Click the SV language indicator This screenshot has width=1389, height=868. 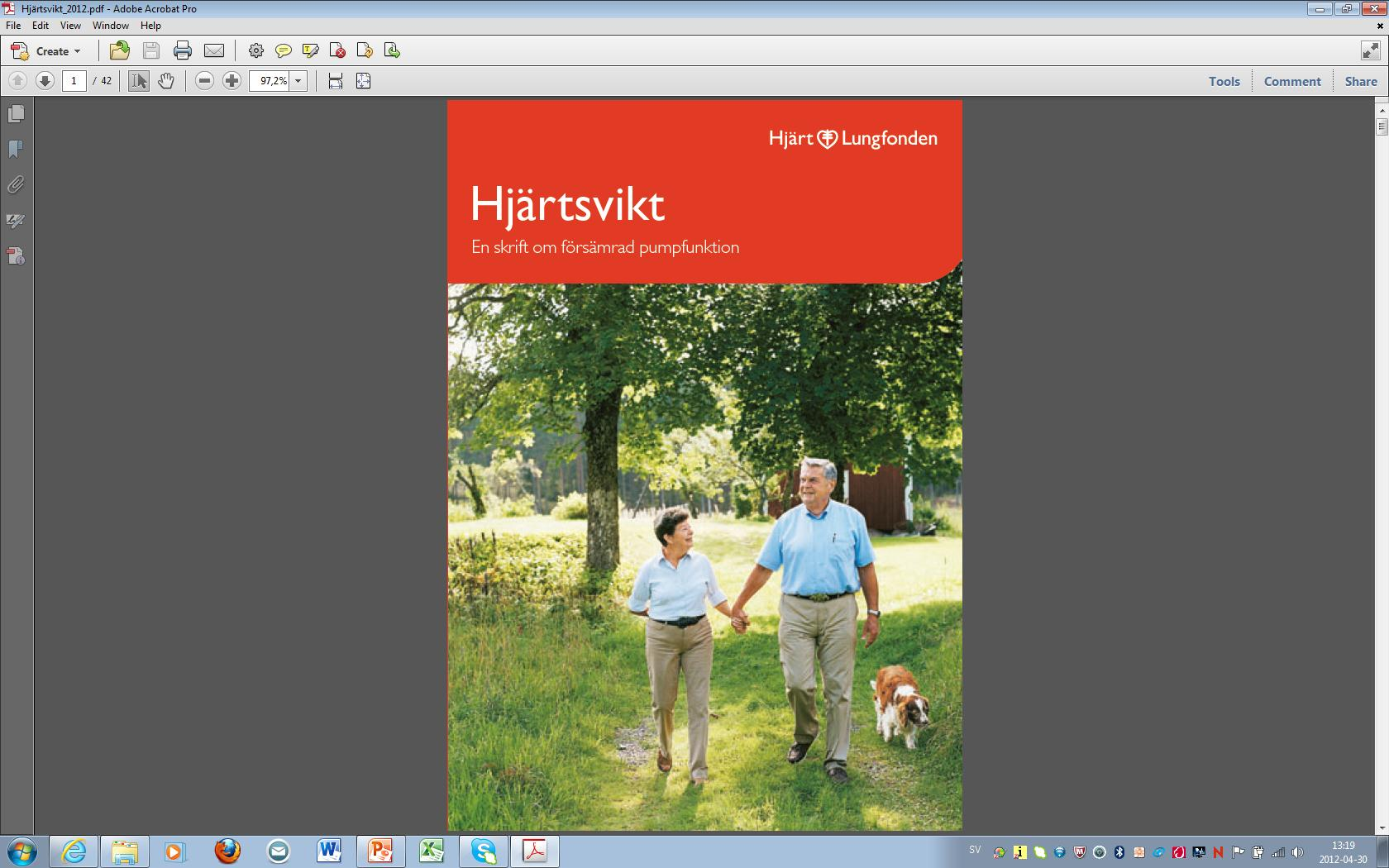975,850
